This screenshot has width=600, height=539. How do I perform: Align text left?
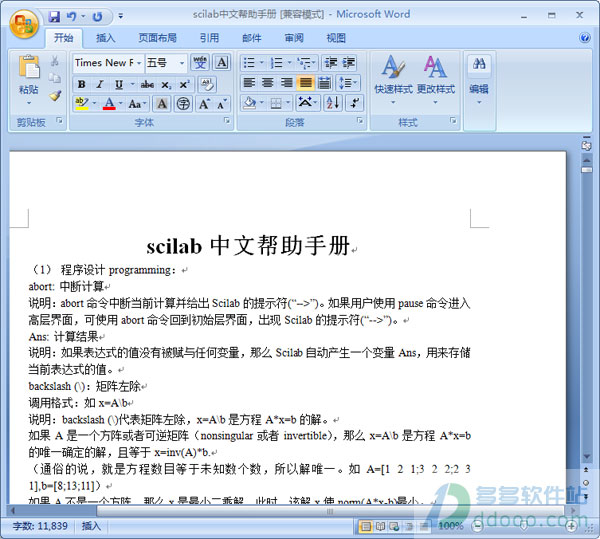[249, 82]
